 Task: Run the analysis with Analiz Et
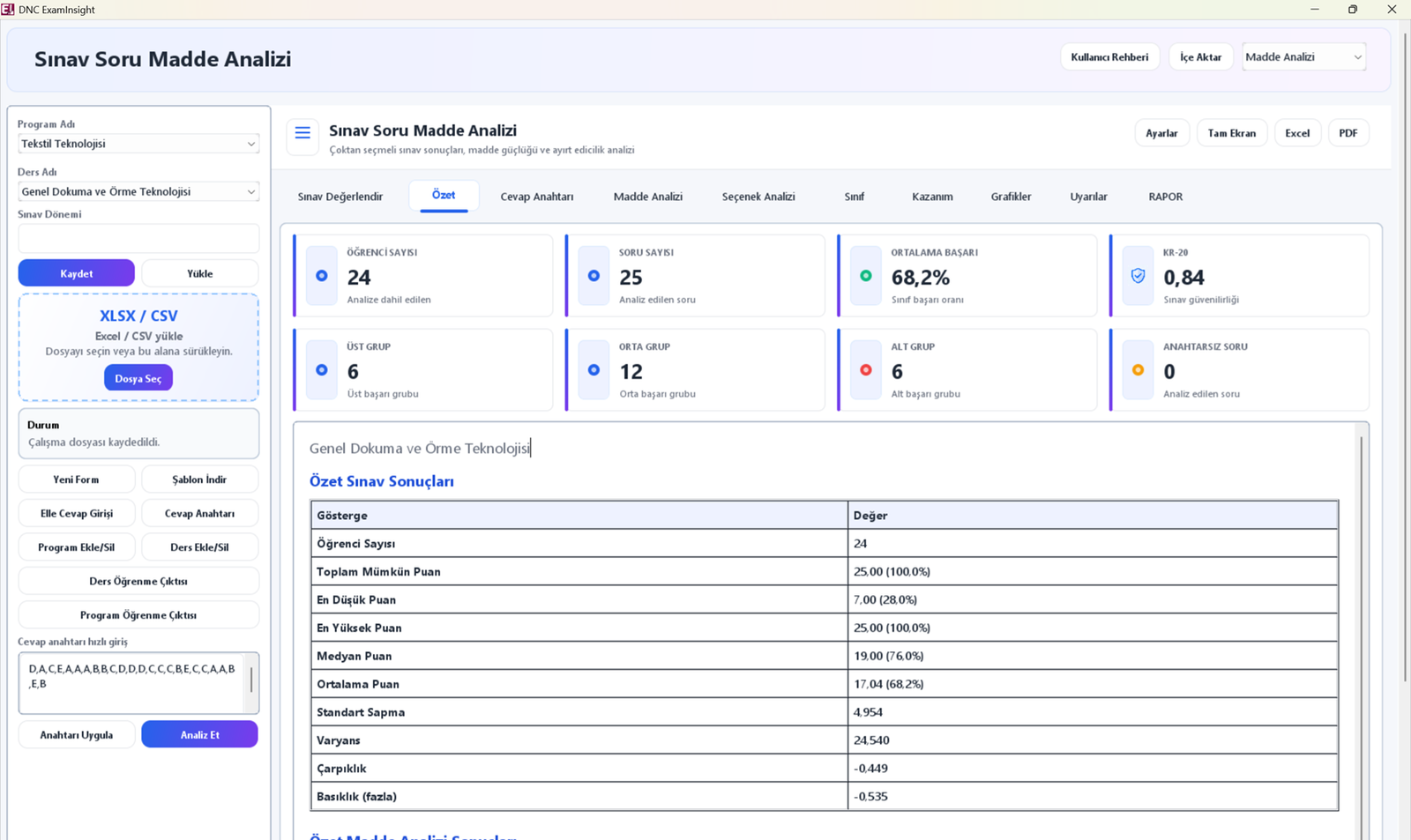coord(200,734)
